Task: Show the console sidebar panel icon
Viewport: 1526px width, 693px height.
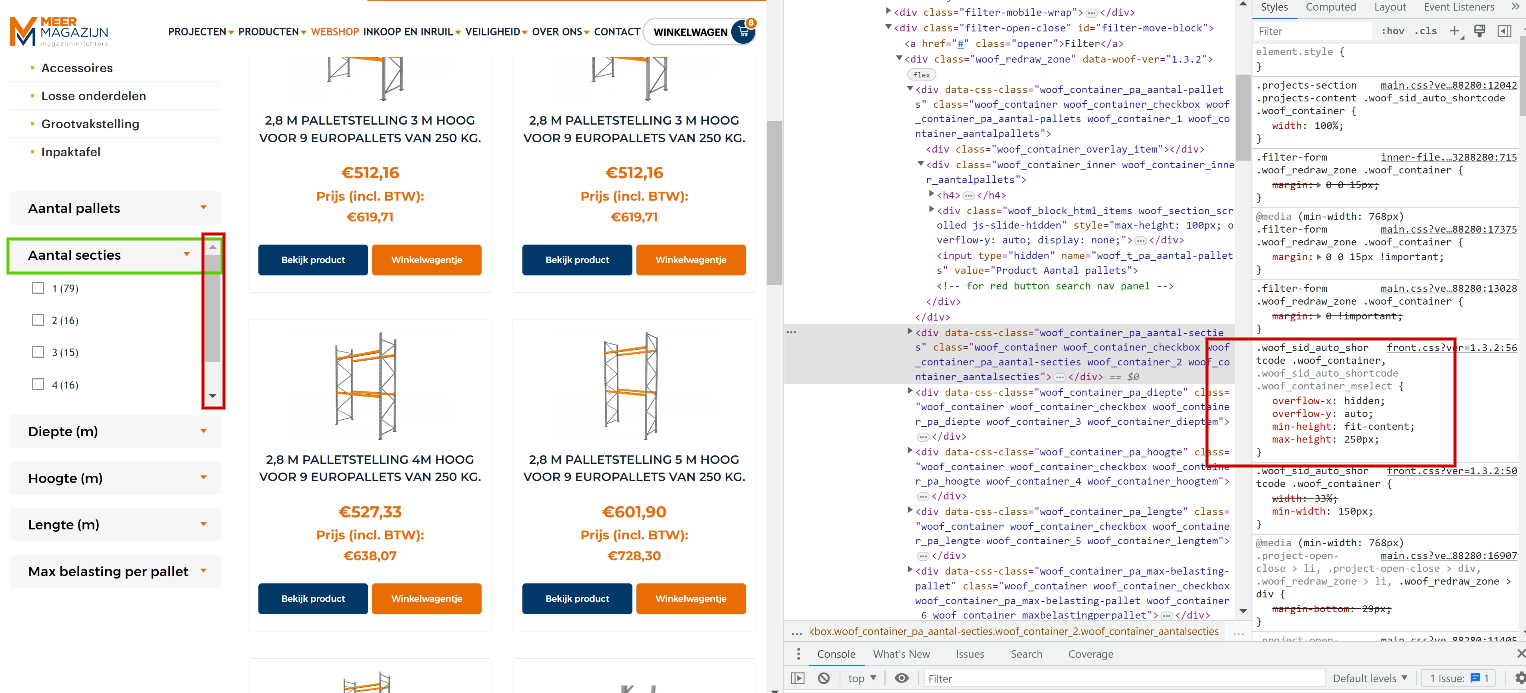Action: coord(798,678)
